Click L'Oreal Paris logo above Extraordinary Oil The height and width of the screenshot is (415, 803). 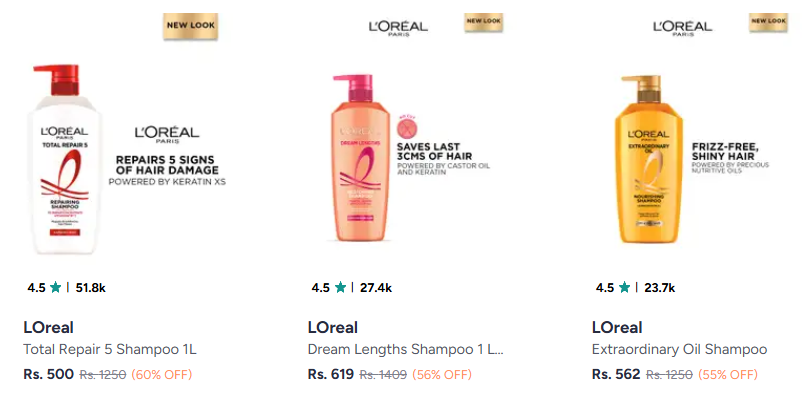tap(682, 28)
